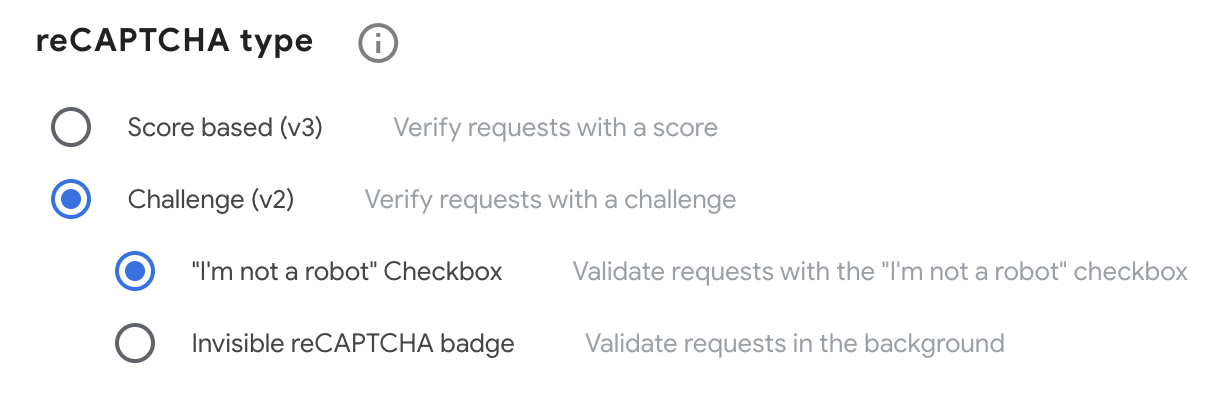The height and width of the screenshot is (408, 1218).
Task: Click the checkbox validation description text
Action: click(880, 272)
